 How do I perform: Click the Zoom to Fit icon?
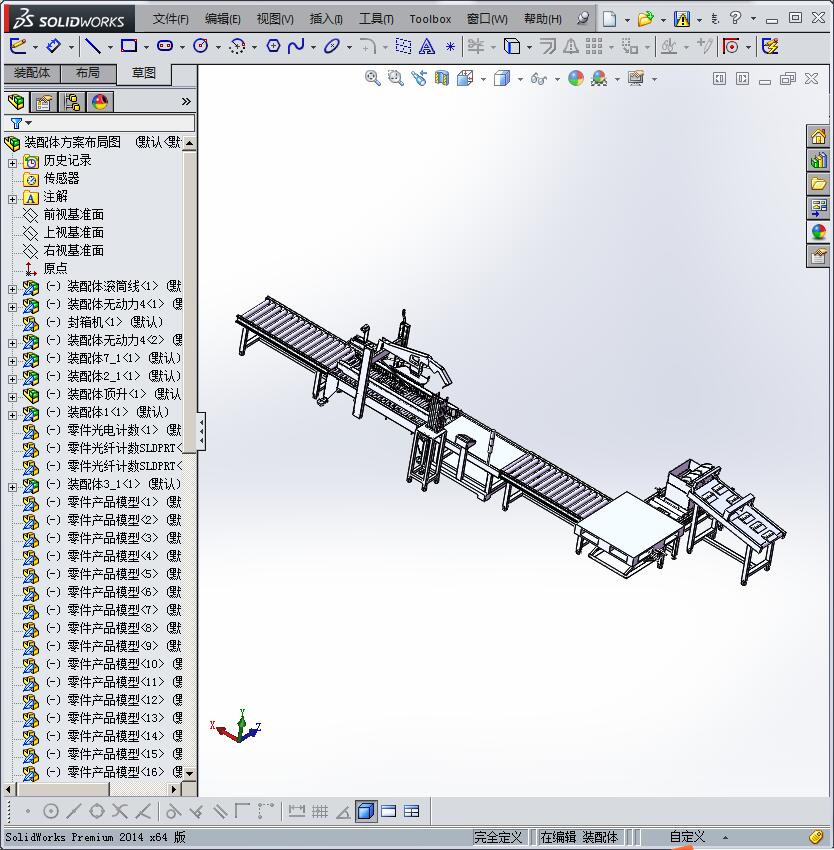(x=373, y=78)
